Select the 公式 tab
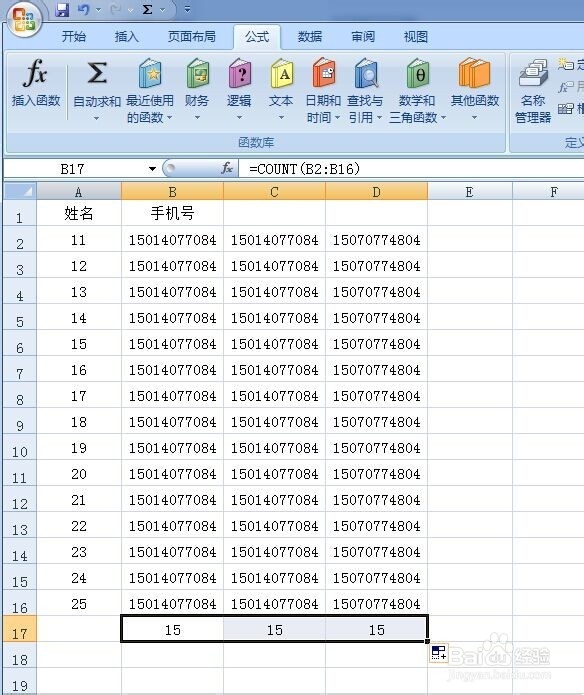The image size is (584, 695). pos(257,37)
